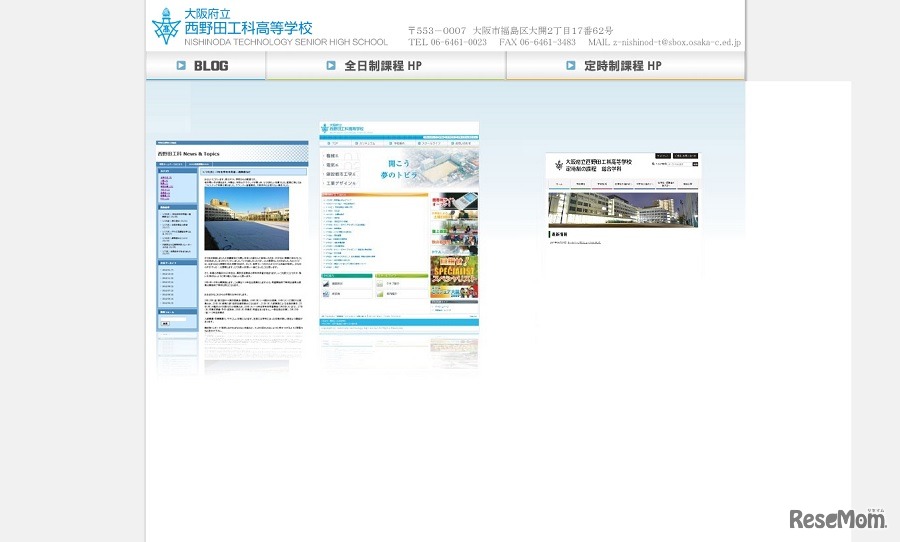Click the TEL 06-6461-0023 phone number
The height and width of the screenshot is (542, 900).
(x=447, y=42)
